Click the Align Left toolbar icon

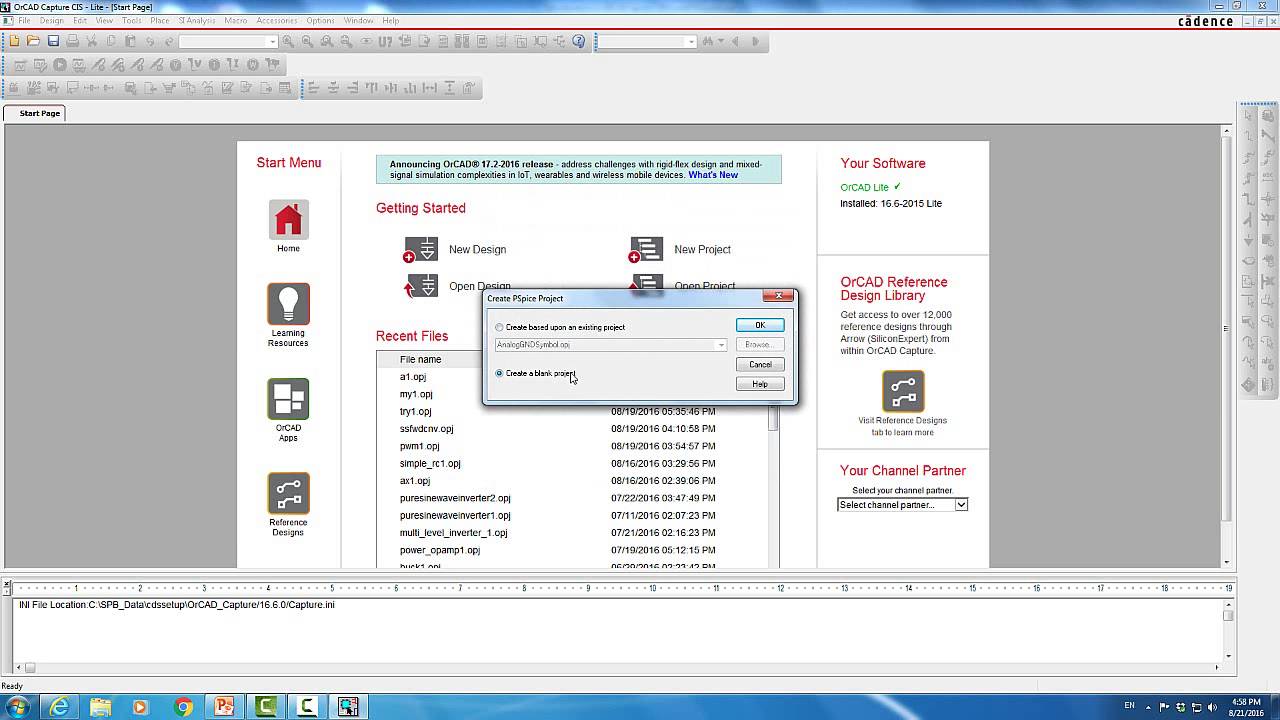pos(313,88)
